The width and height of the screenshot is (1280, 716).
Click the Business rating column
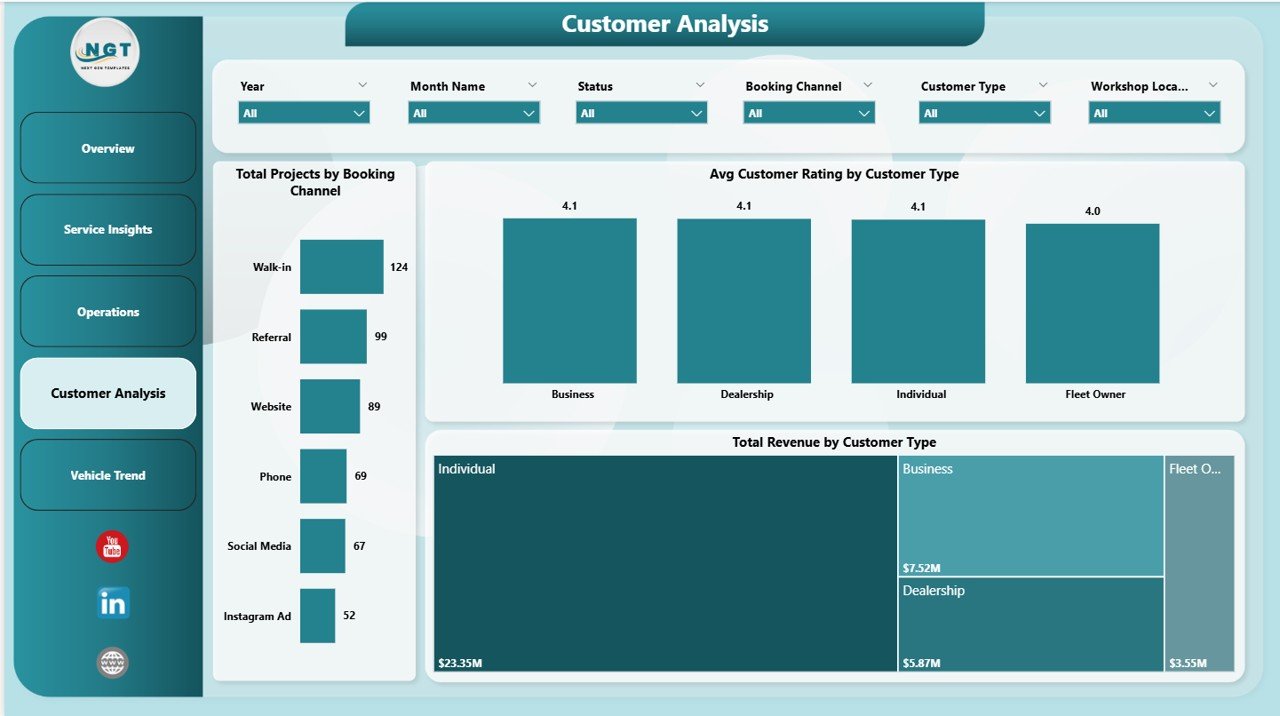click(x=570, y=301)
